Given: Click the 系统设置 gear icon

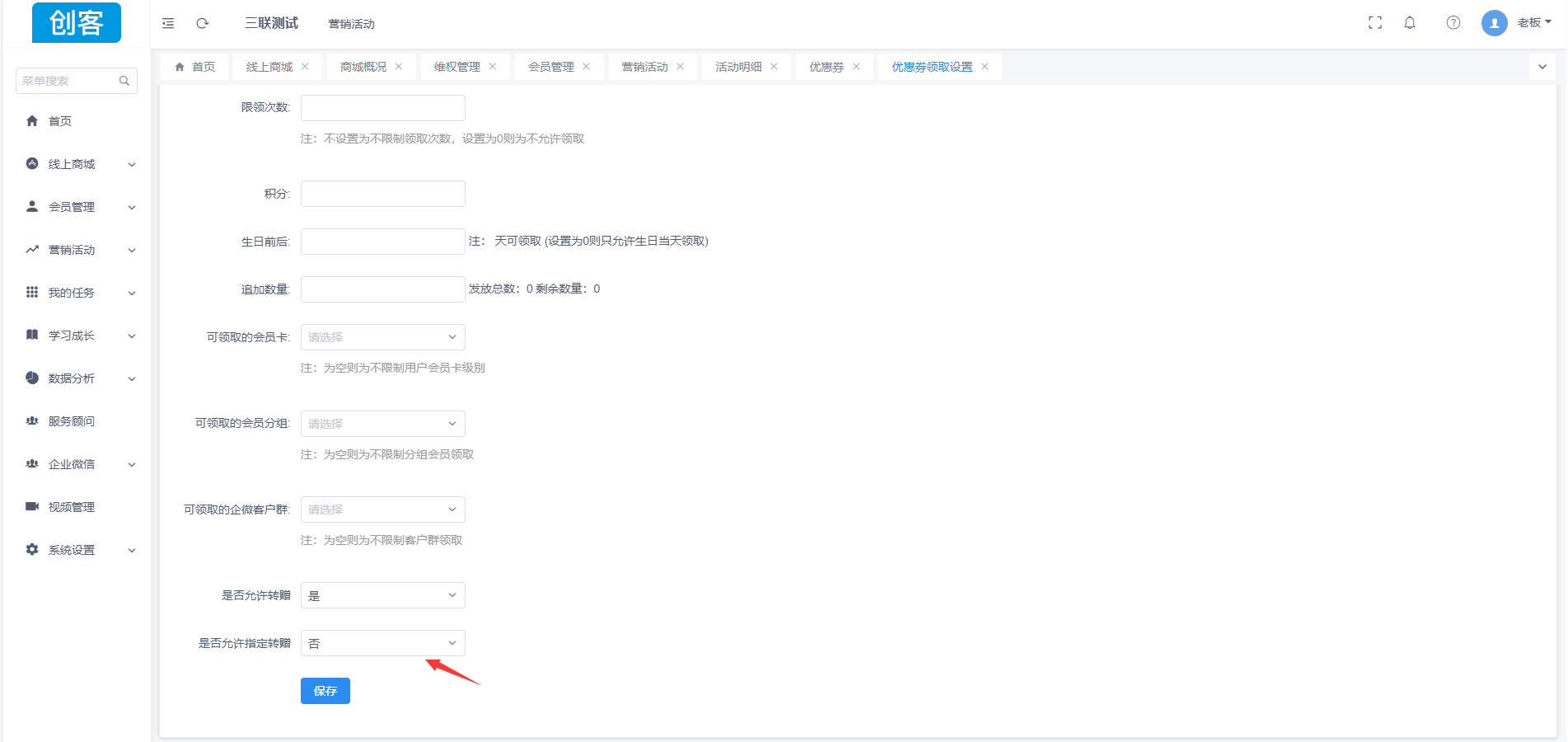Looking at the screenshot, I should click(32, 549).
